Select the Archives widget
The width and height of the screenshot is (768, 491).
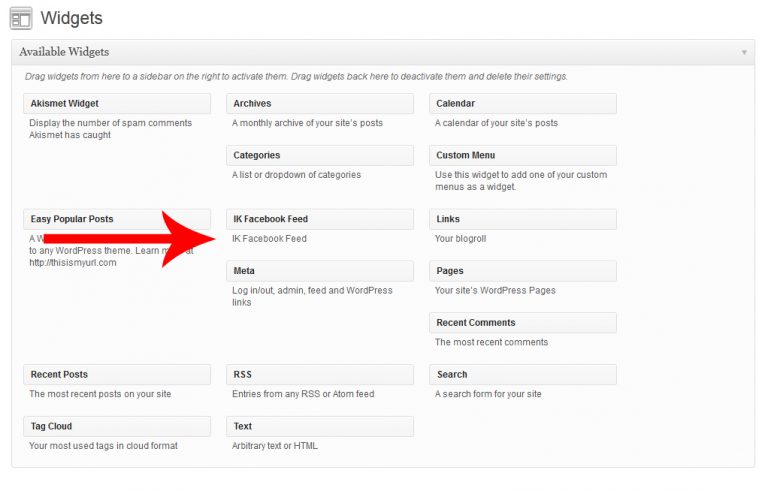pos(320,104)
